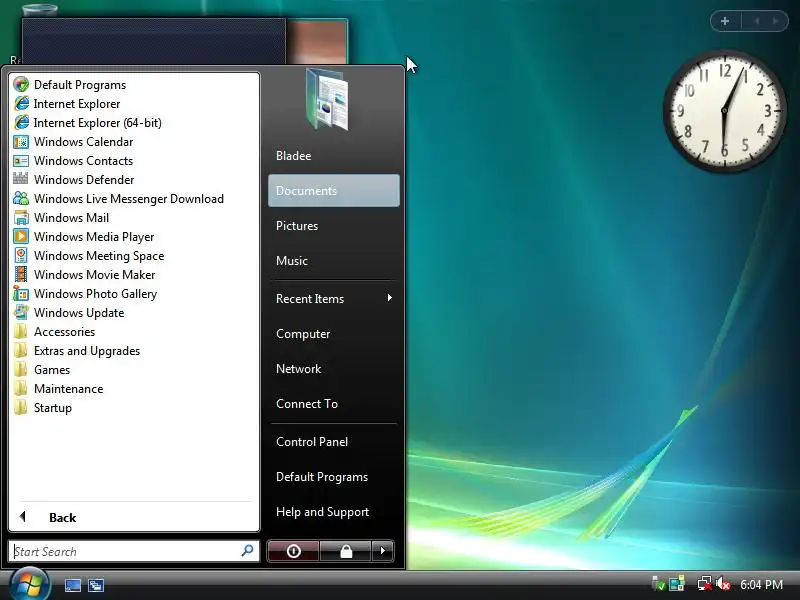Open Control Panel
Viewport: 800px width, 600px height.
[x=334, y=442]
